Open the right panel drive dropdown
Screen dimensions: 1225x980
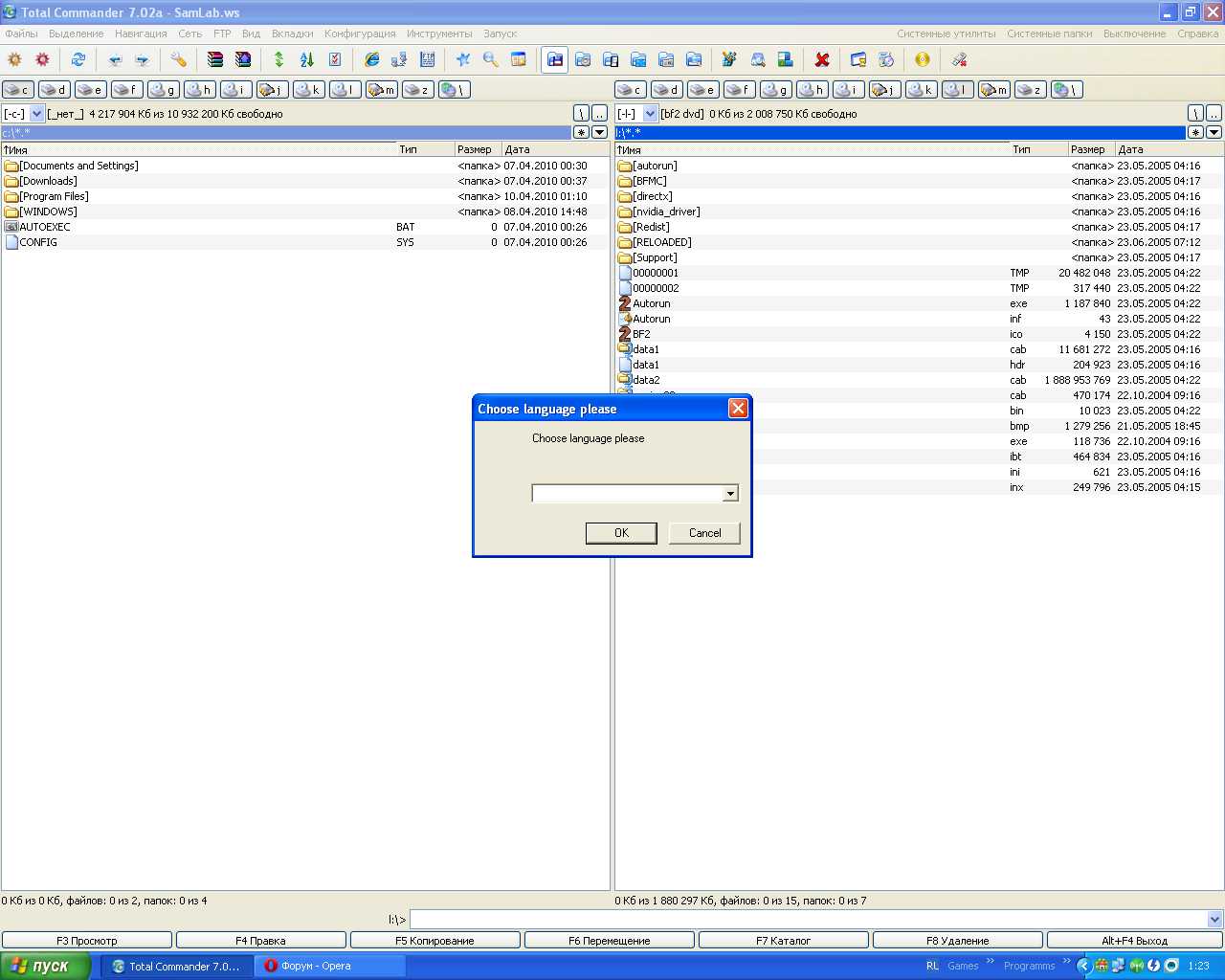click(x=650, y=114)
